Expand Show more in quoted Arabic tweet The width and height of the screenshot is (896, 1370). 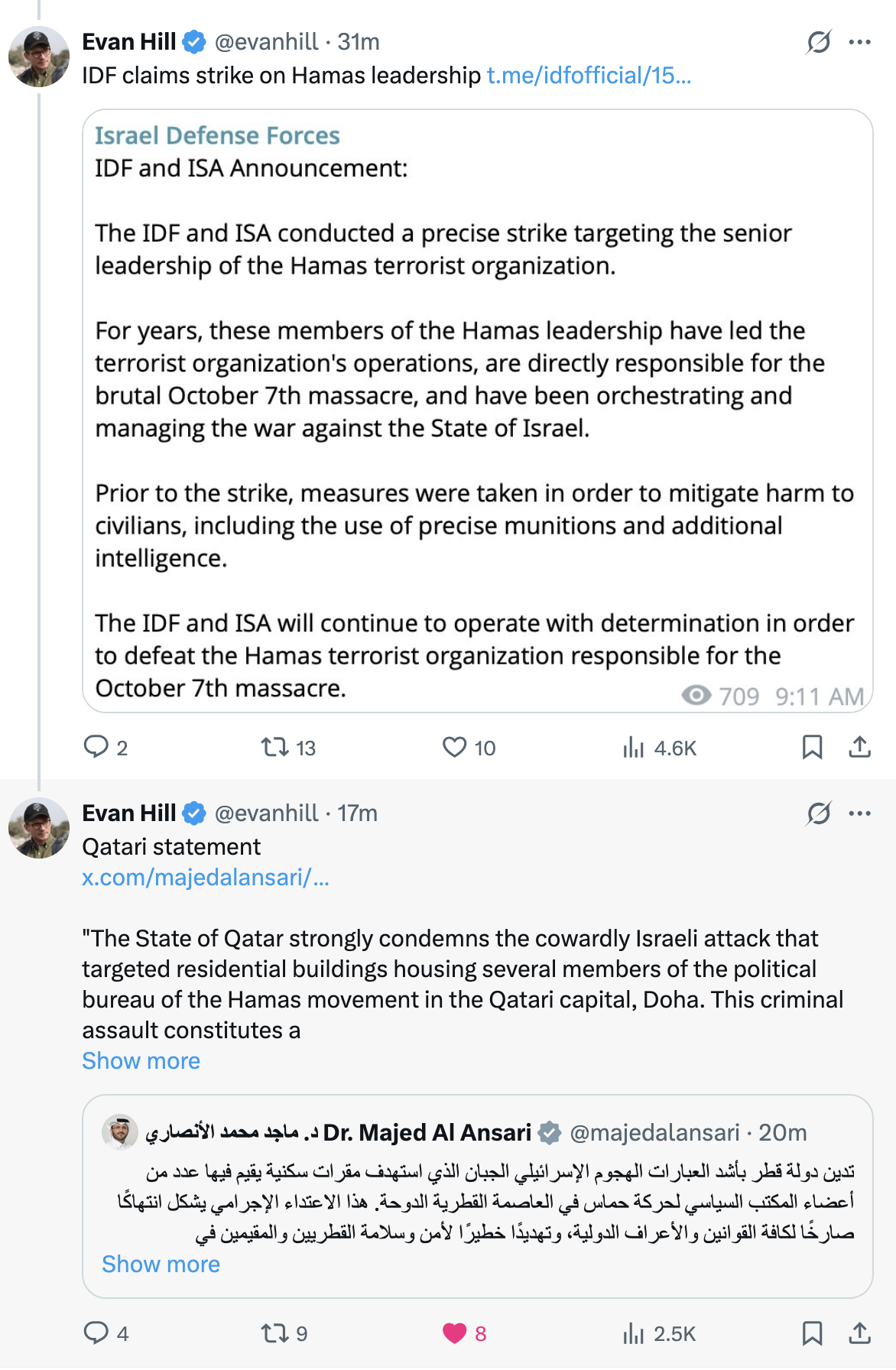161,1264
